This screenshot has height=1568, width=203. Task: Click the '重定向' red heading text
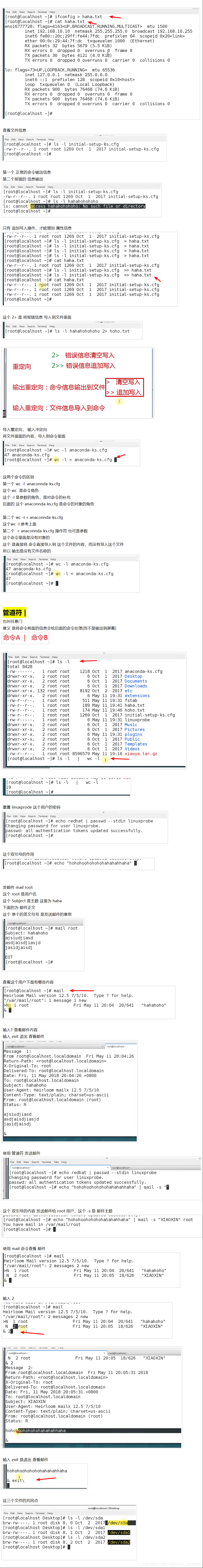pyautogui.click(x=22, y=366)
